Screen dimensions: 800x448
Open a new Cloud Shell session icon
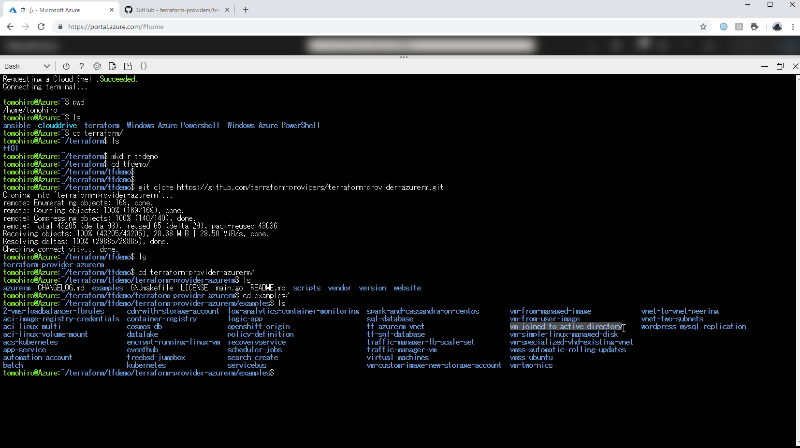(128, 66)
